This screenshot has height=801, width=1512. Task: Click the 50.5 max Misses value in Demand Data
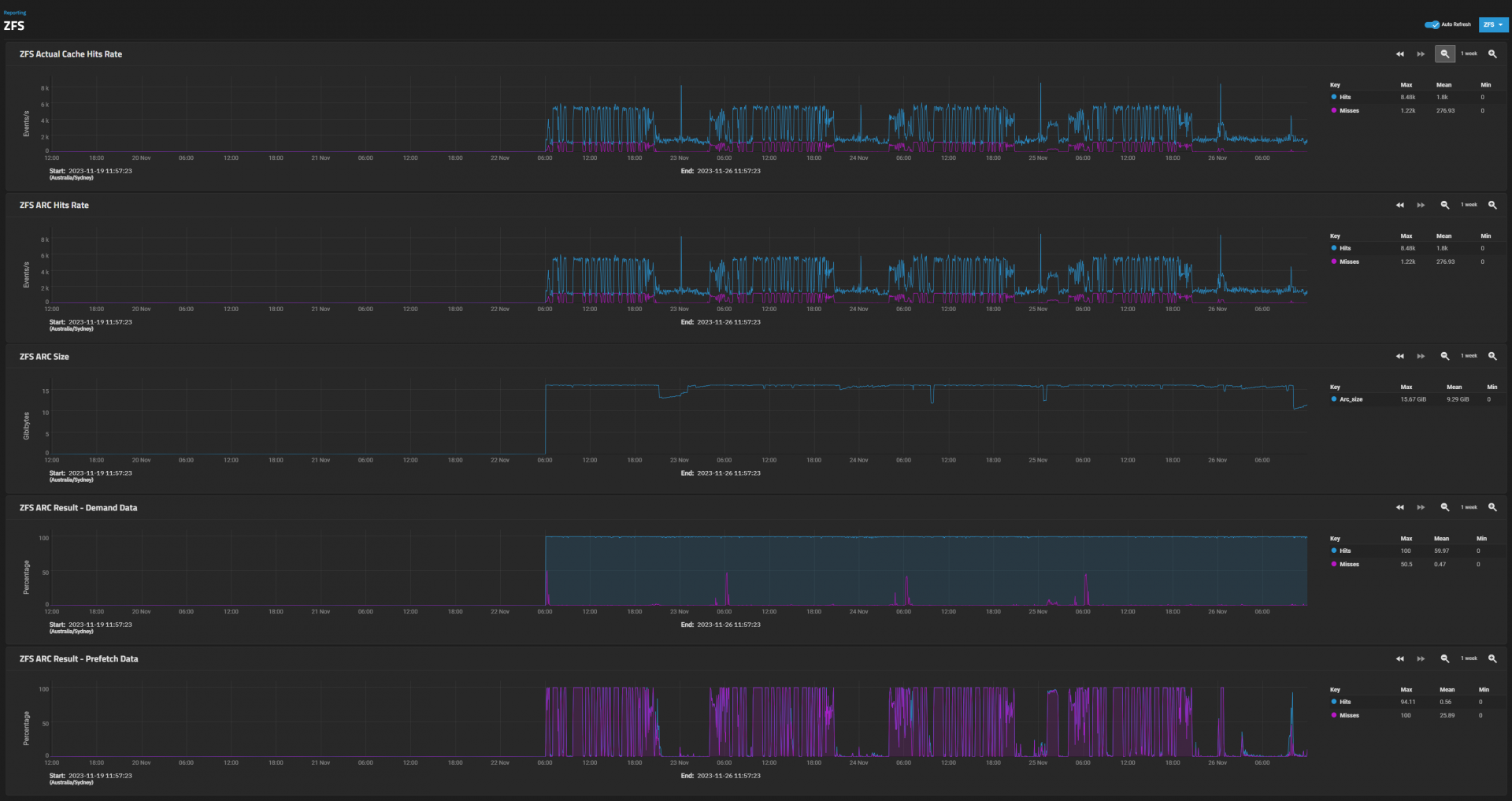[x=1406, y=564]
